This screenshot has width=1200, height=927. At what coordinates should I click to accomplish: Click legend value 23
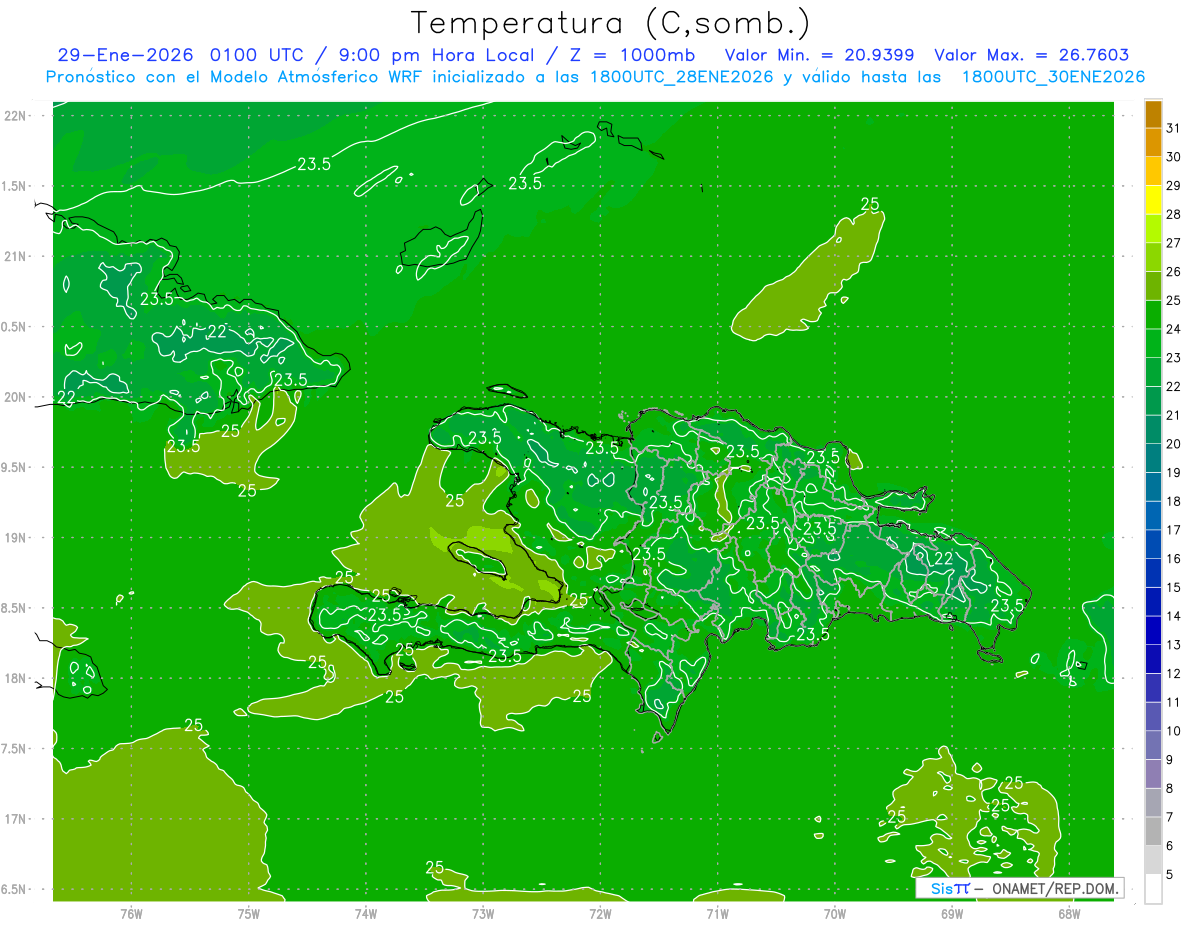tap(1173, 357)
